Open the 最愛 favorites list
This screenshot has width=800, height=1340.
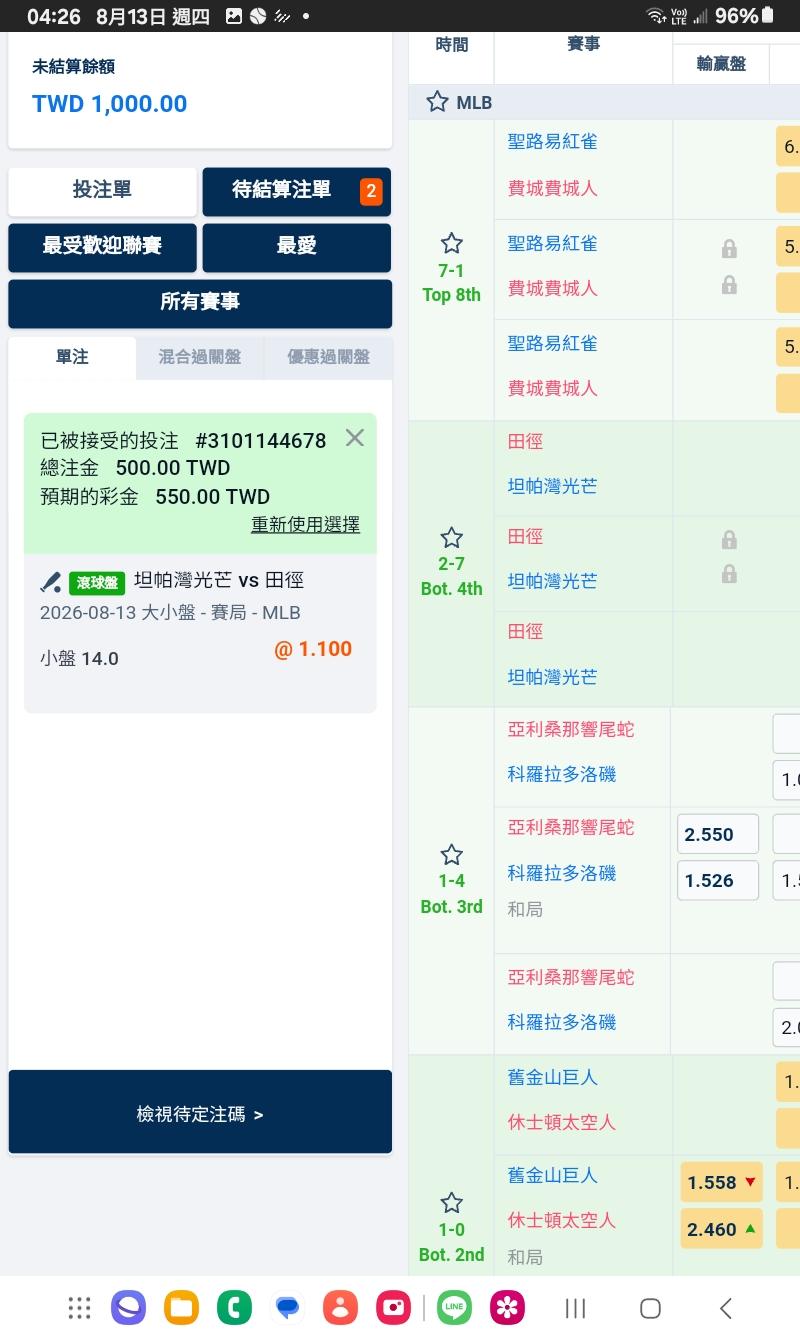(x=296, y=247)
